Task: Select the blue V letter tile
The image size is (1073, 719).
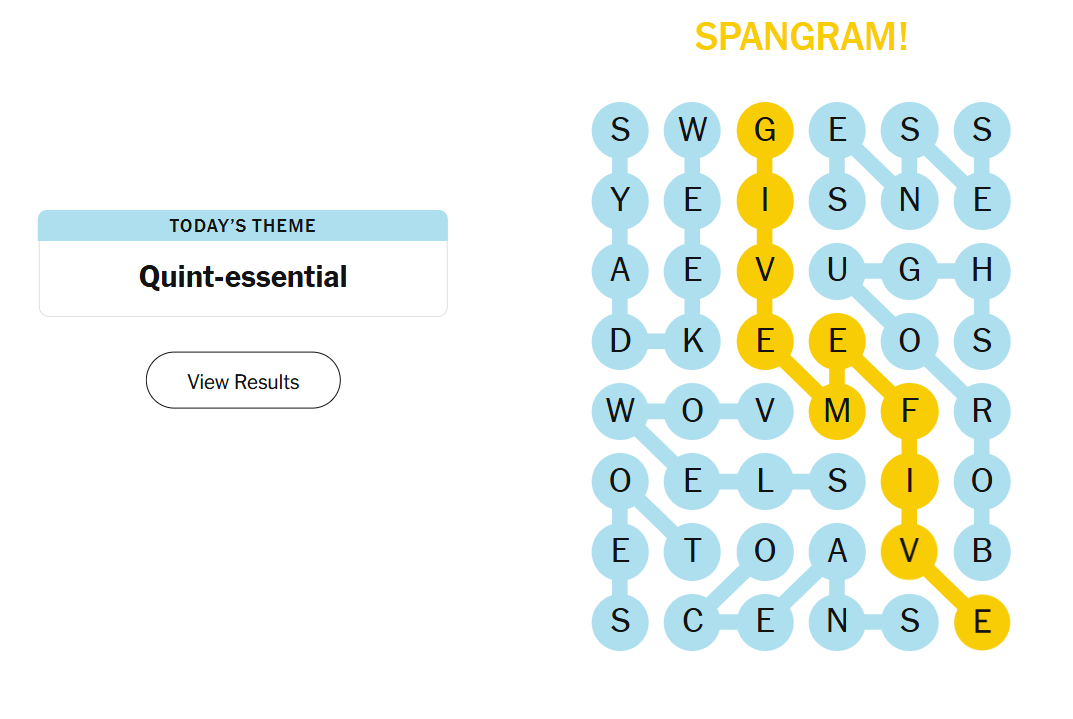Action: pyautogui.click(x=765, y=411)
